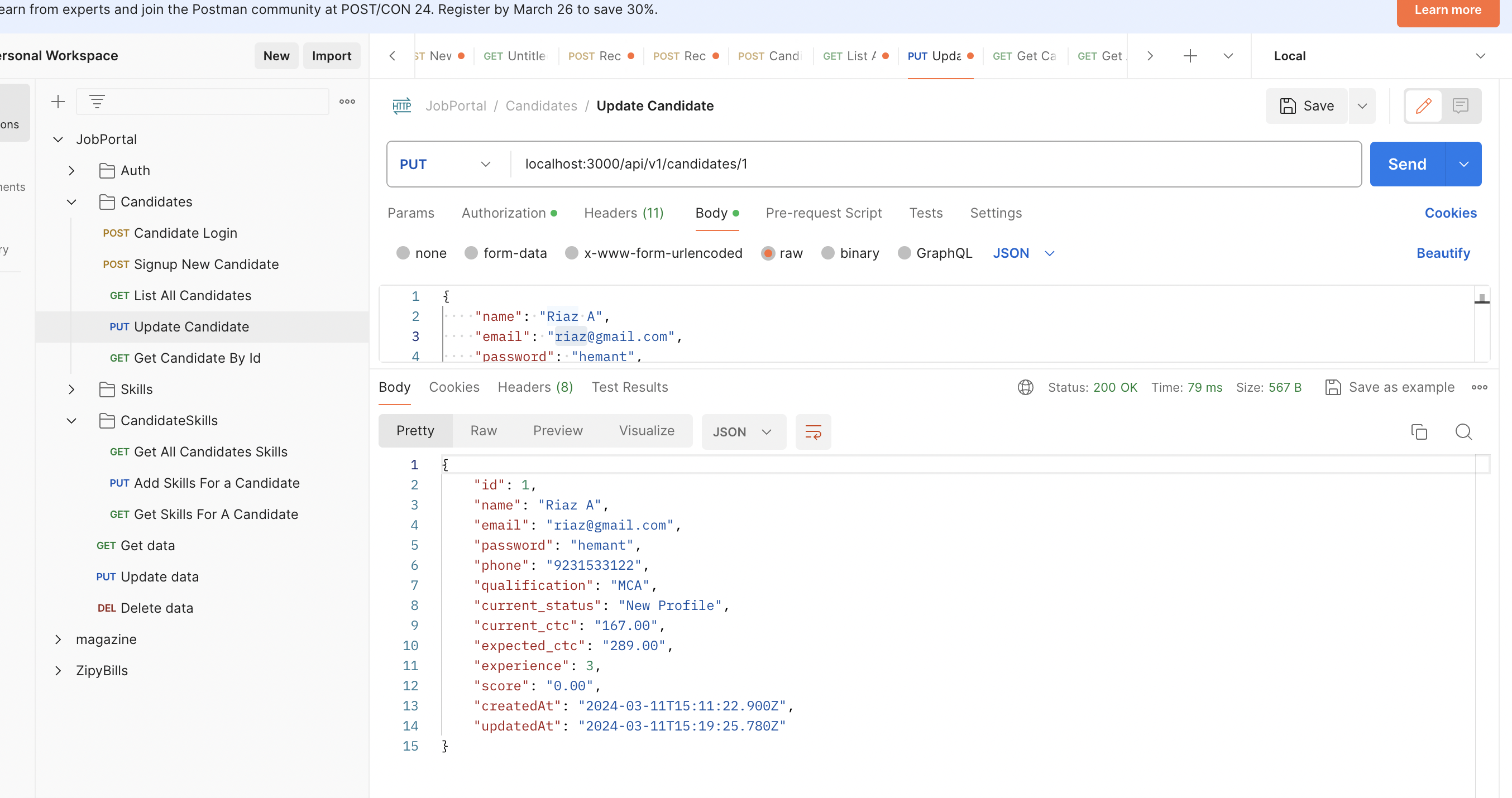The height and width of the screenshot is (798, 1512).
Task: Open the comments icon beside the pencil
Action: click(x=1460, y=105)
